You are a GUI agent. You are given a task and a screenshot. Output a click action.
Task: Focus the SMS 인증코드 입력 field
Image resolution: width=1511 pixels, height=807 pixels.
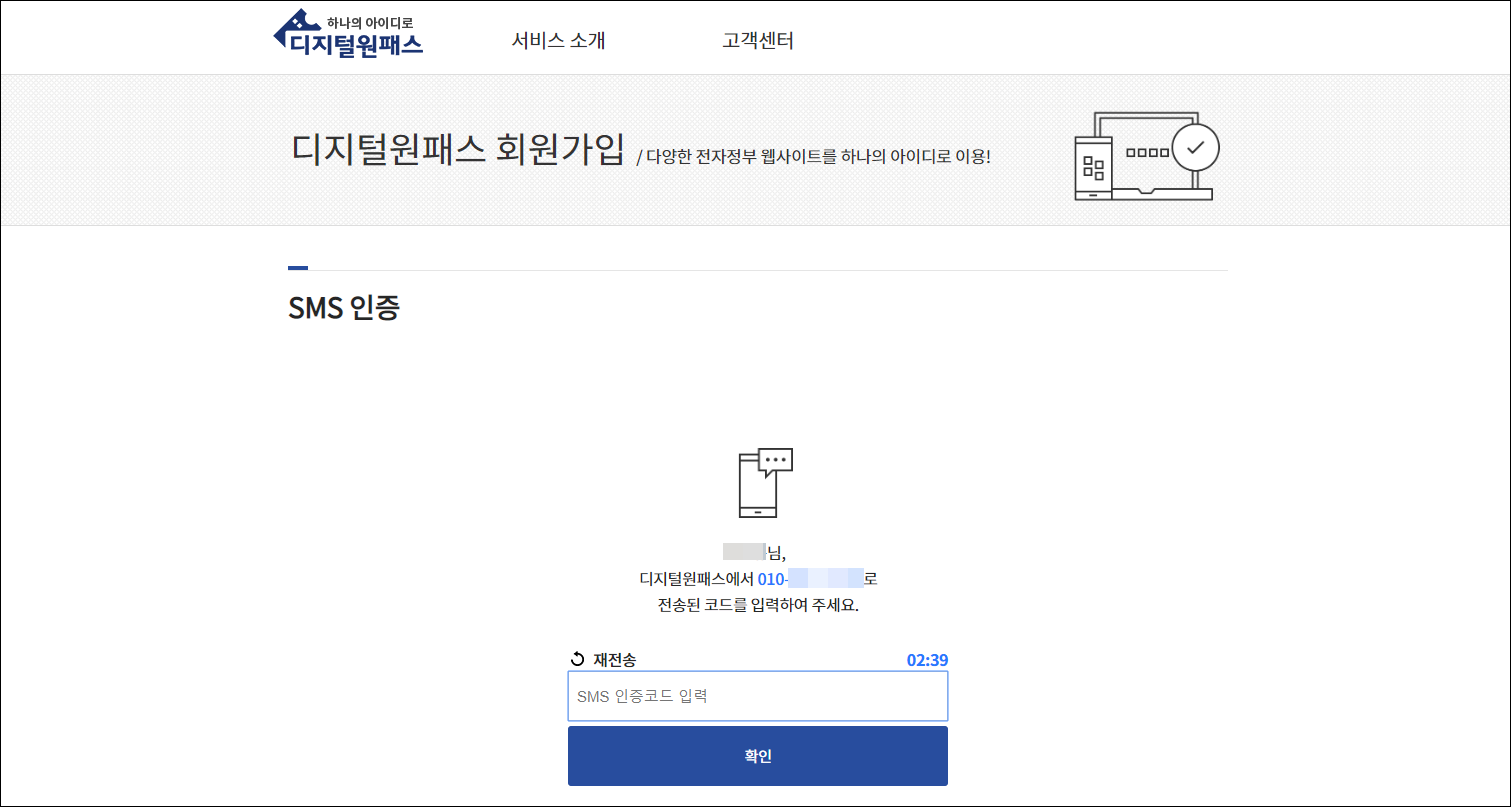758,696
